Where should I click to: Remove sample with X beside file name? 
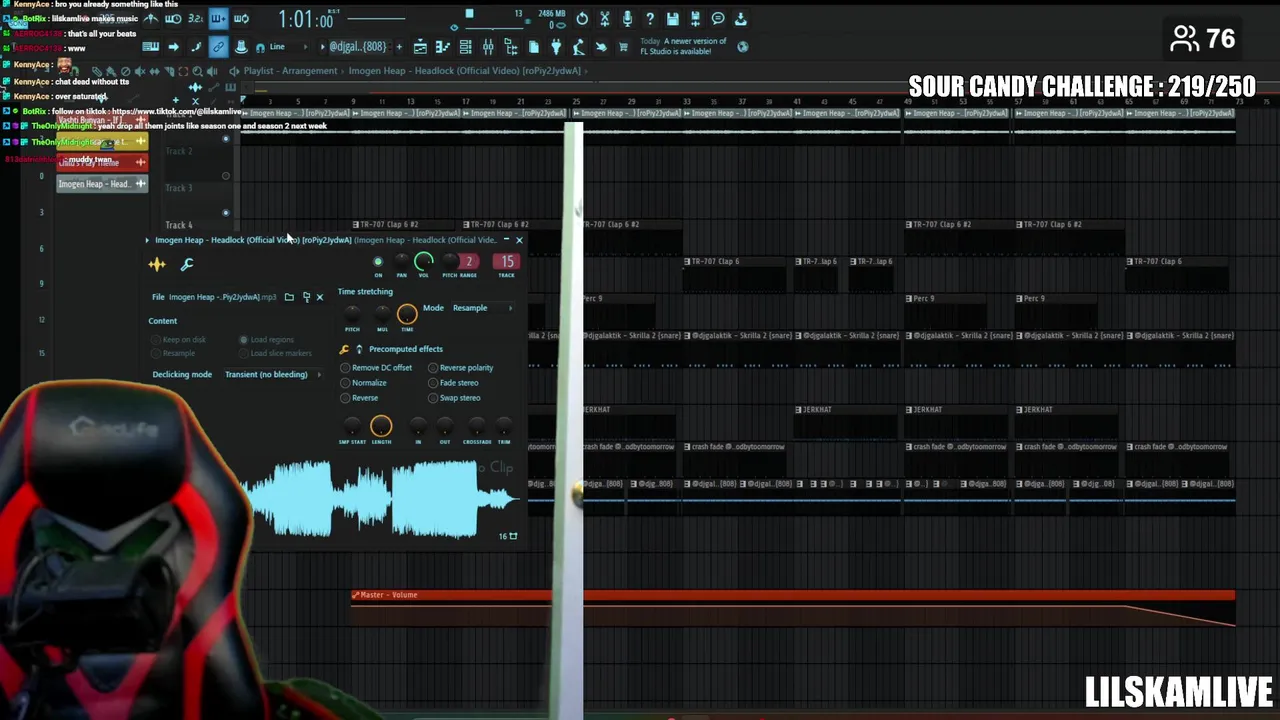(x=320, y=297)
